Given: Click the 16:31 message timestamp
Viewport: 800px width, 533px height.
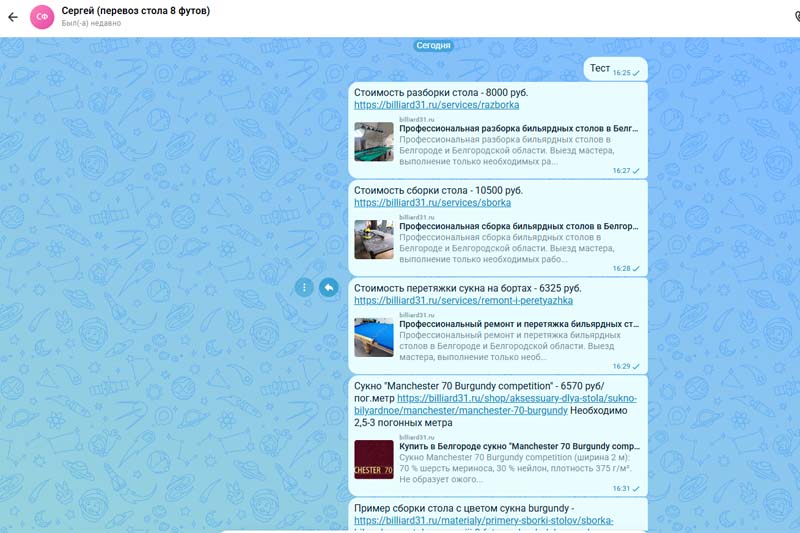Looking at the screenshot, I should pyautogui.click(x=621, y=489).
